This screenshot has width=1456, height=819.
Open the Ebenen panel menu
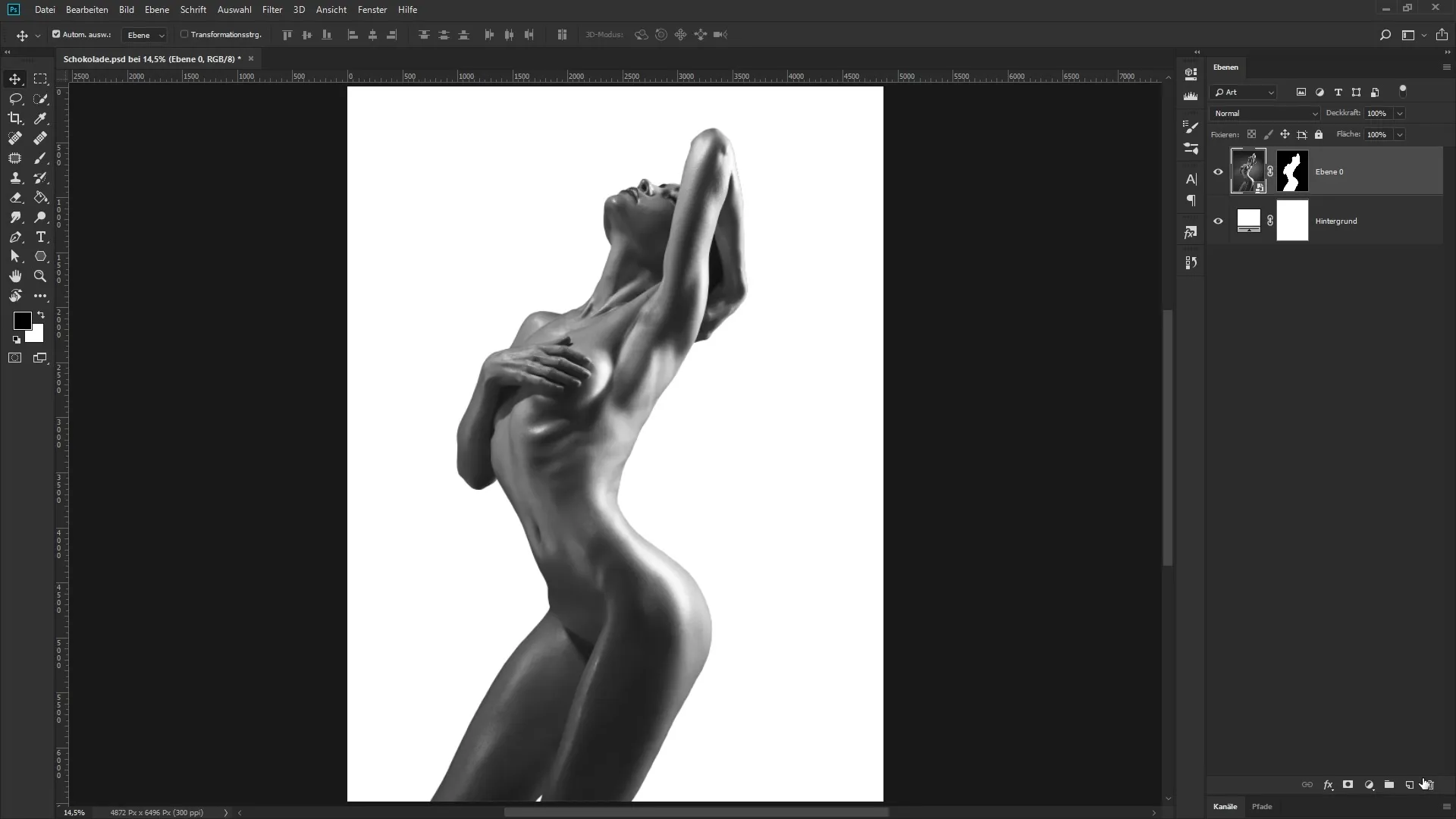coord(1446,67)
